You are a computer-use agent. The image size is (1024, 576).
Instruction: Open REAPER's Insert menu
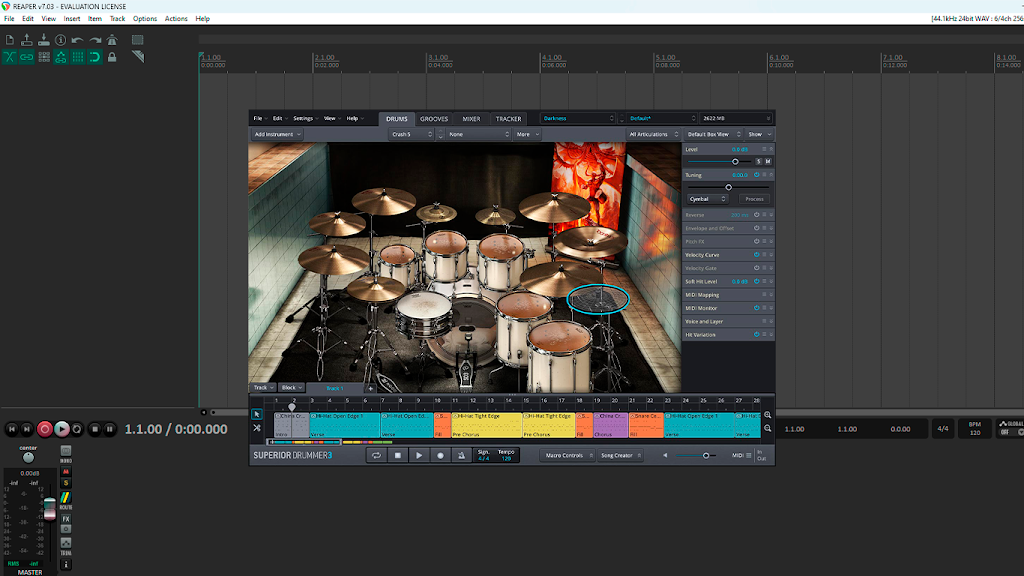click(x=72, y=19)
